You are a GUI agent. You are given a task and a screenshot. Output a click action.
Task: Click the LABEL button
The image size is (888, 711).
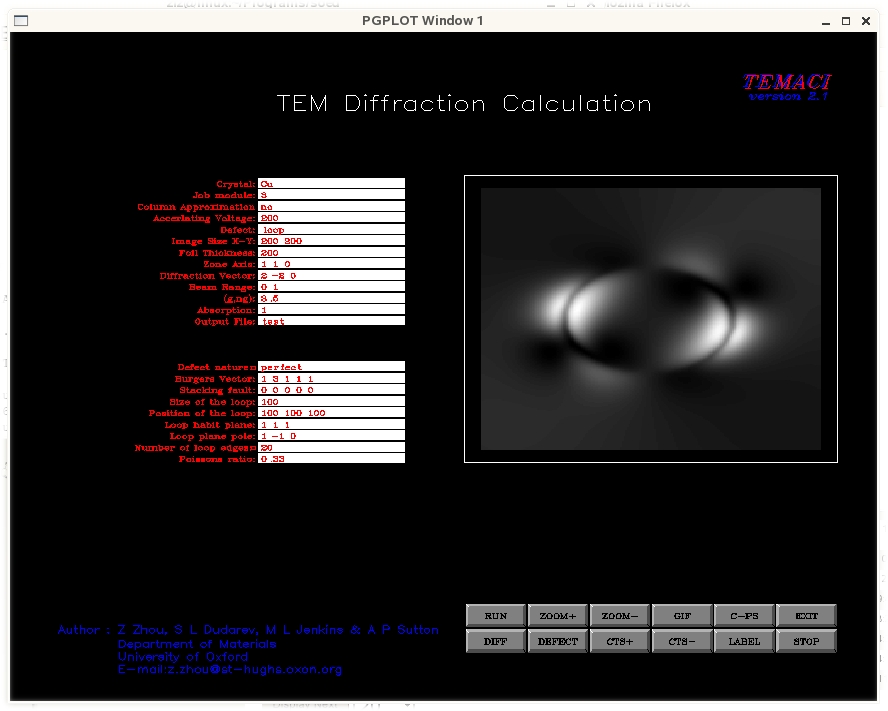(x=744, y=641)
